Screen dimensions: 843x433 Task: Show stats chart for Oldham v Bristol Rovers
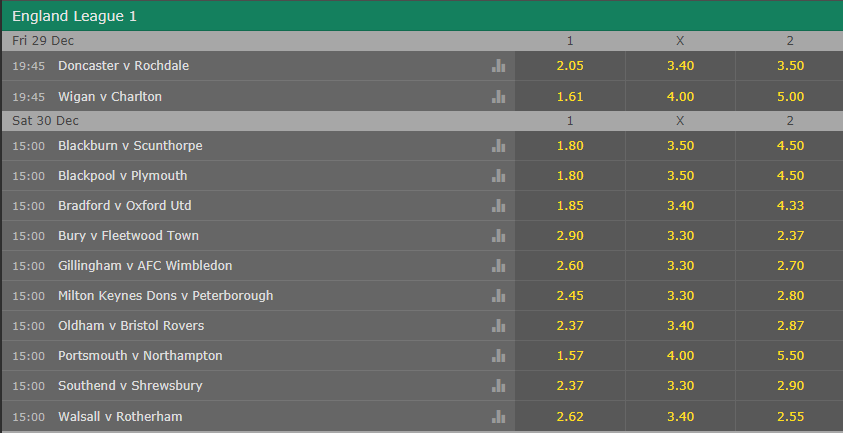(x=498, y=325)
